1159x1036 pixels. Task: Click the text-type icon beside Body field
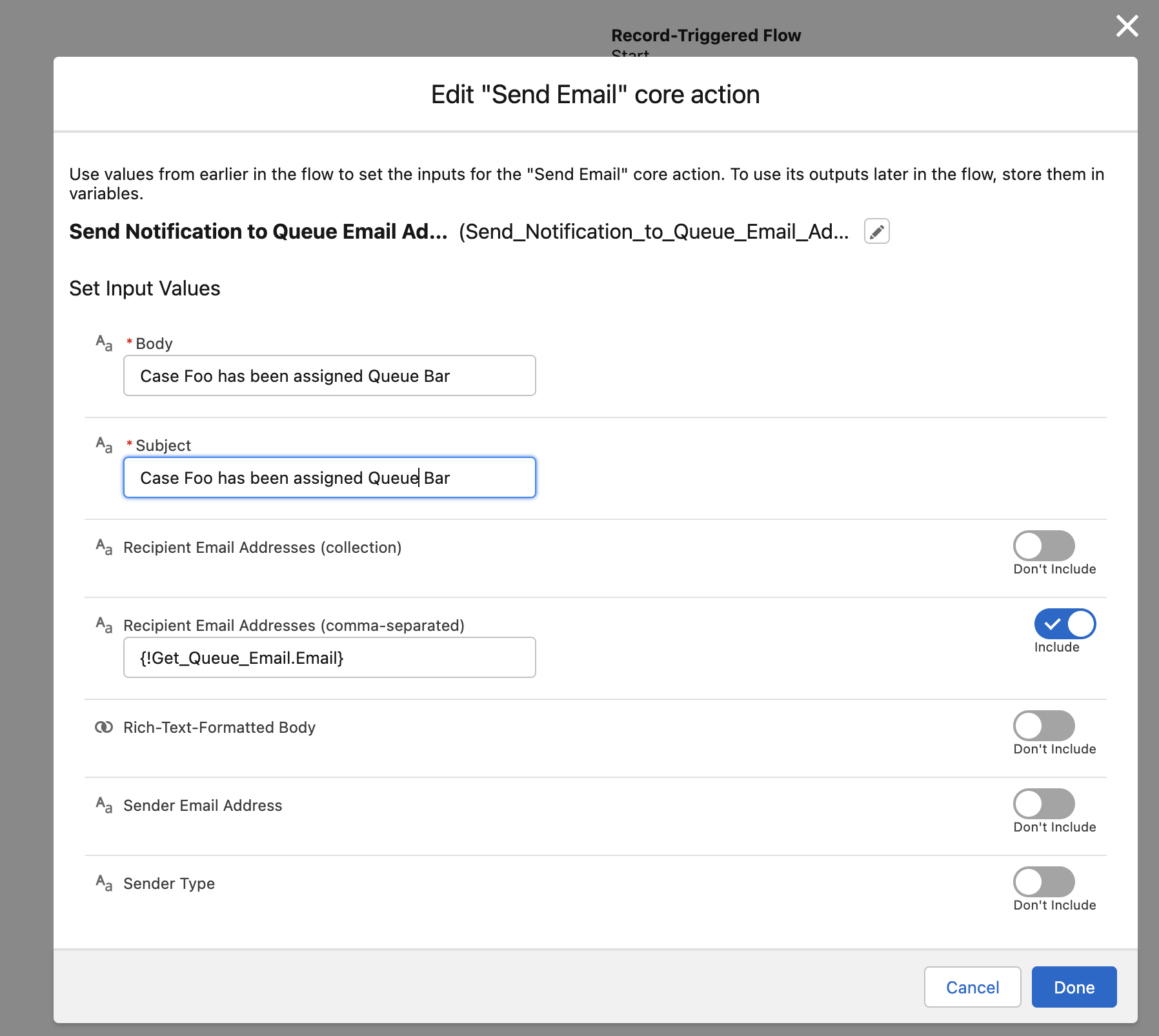103,343
